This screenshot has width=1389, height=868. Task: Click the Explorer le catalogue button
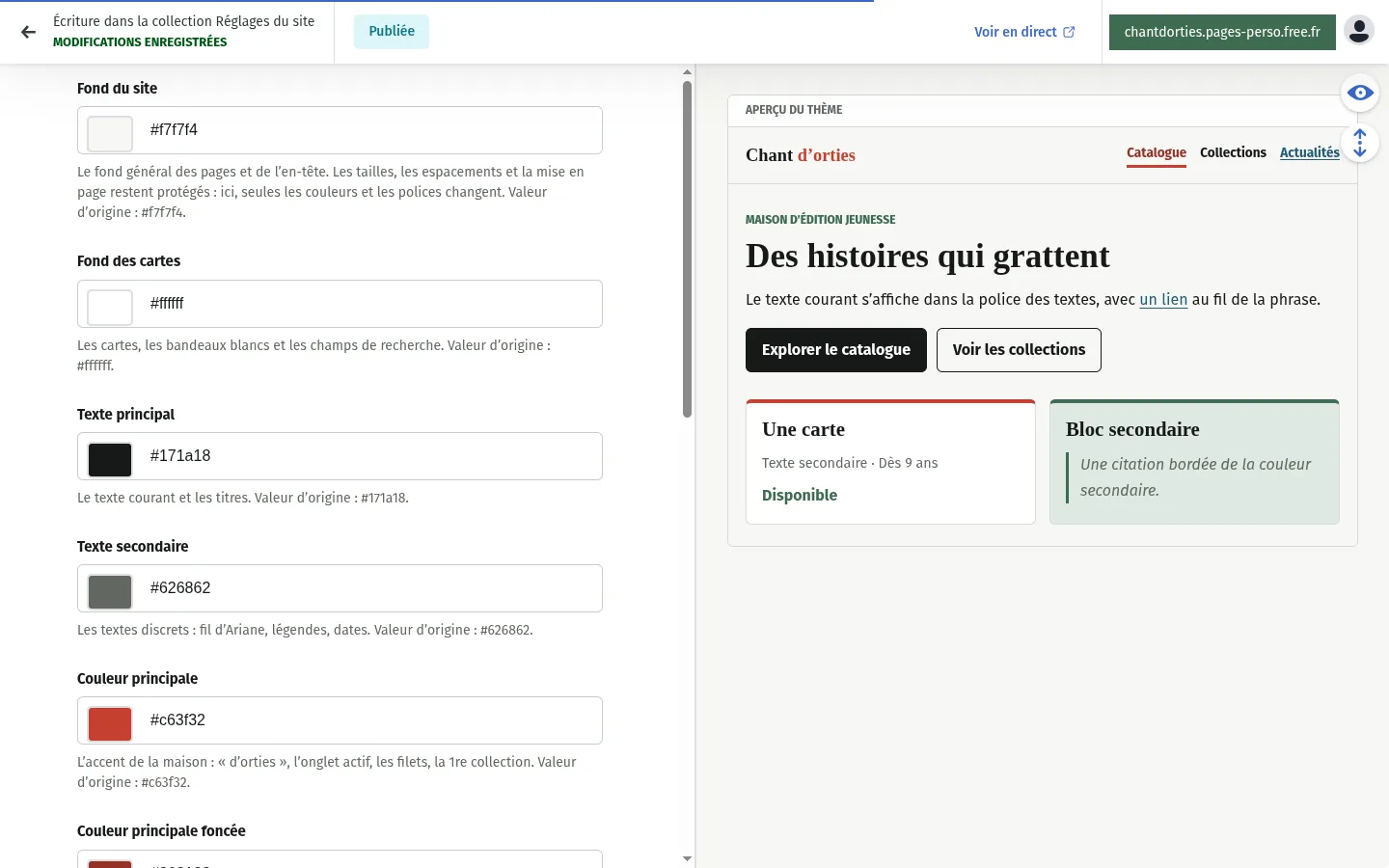click(836, 350)
